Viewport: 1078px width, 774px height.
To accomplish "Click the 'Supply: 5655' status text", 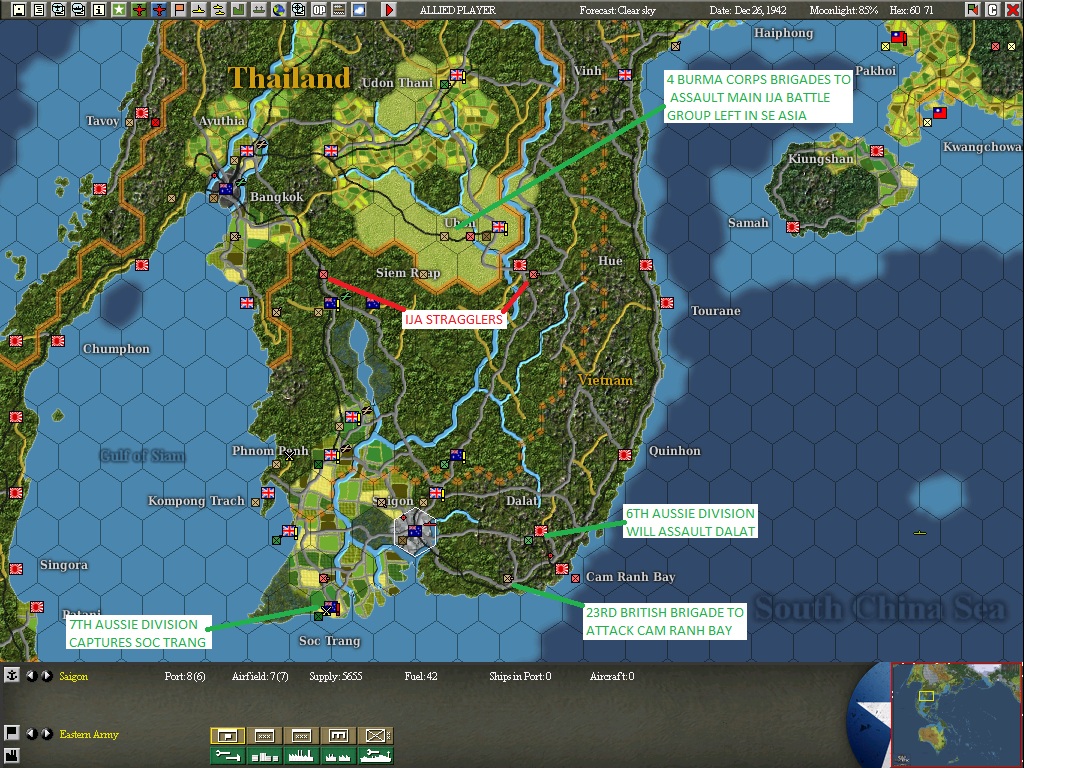I will coord(336,676).
